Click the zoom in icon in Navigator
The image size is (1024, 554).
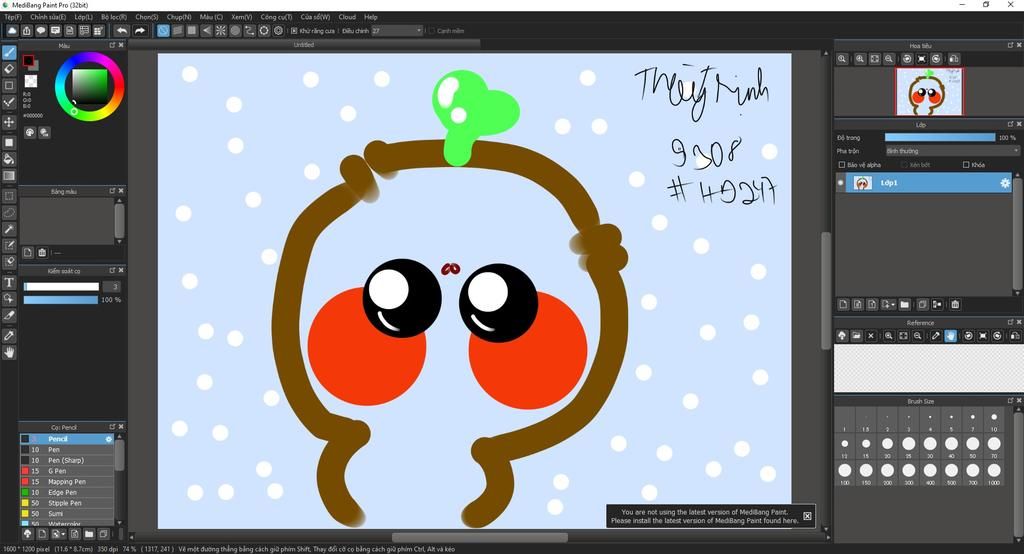pos(860,59)
